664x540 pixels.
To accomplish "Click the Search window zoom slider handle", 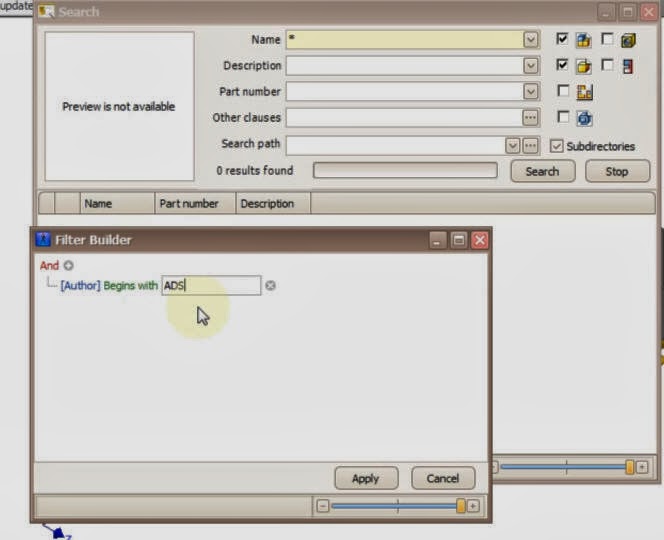I will 630,467.
